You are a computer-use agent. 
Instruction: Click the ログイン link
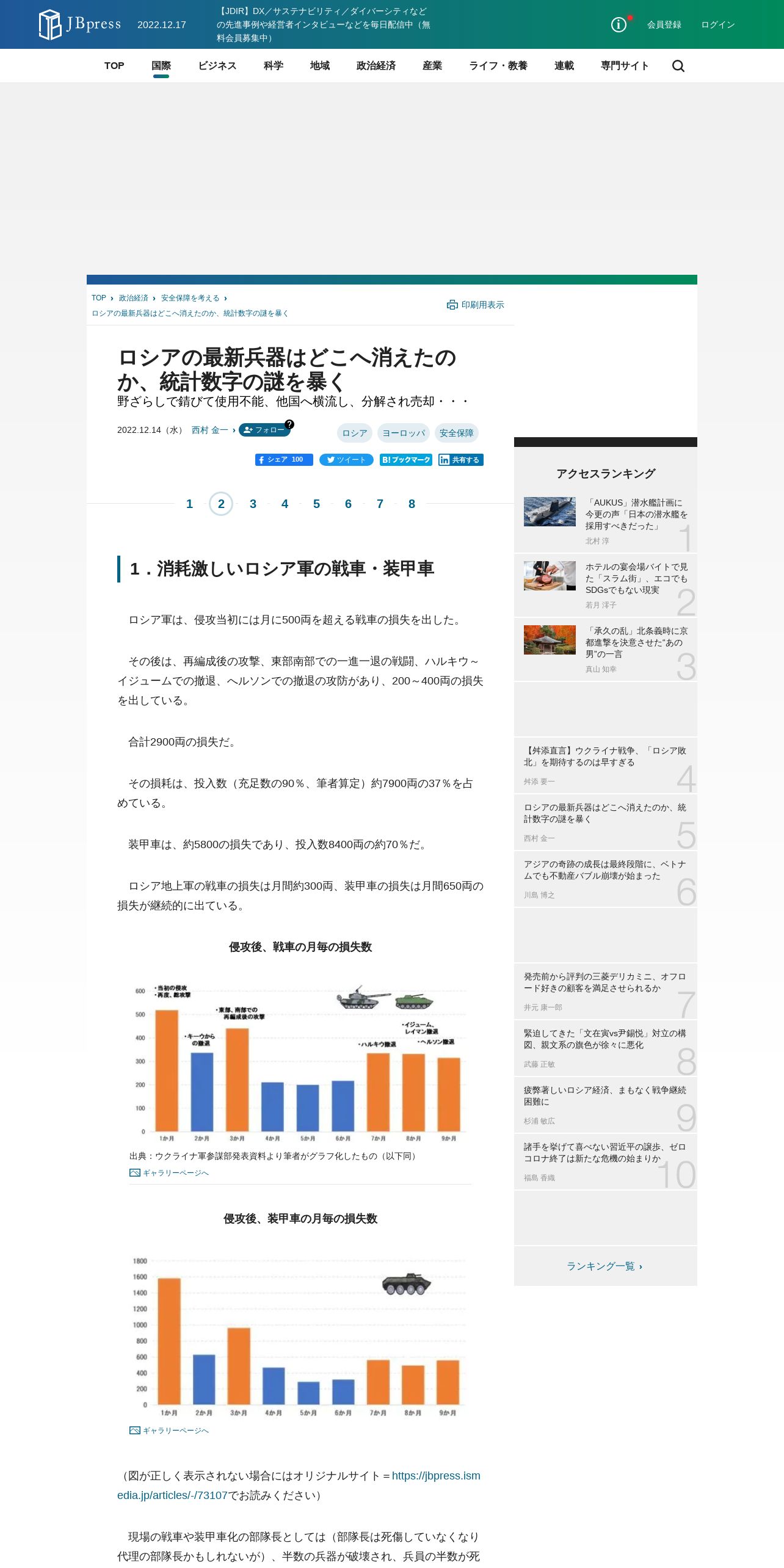tap(718, 24)
